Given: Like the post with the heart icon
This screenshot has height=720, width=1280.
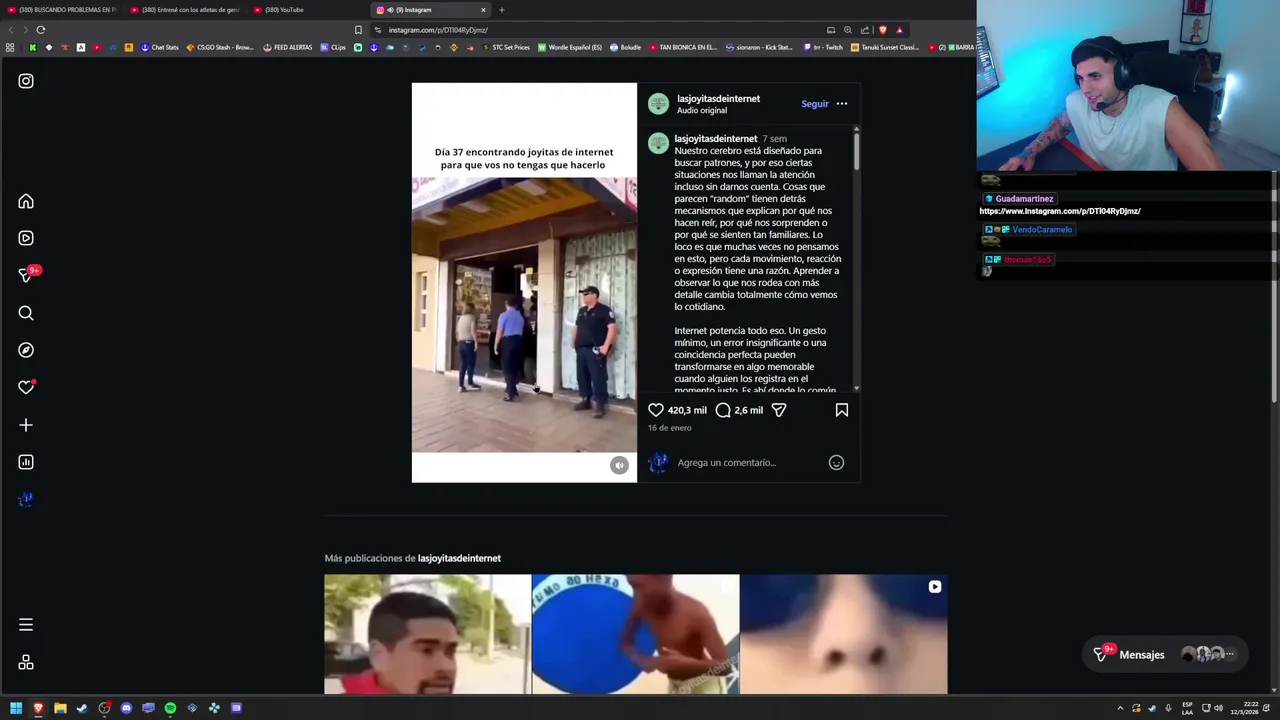Looking at the screenshot, I should pyautogui.click(x=656, y=410).
